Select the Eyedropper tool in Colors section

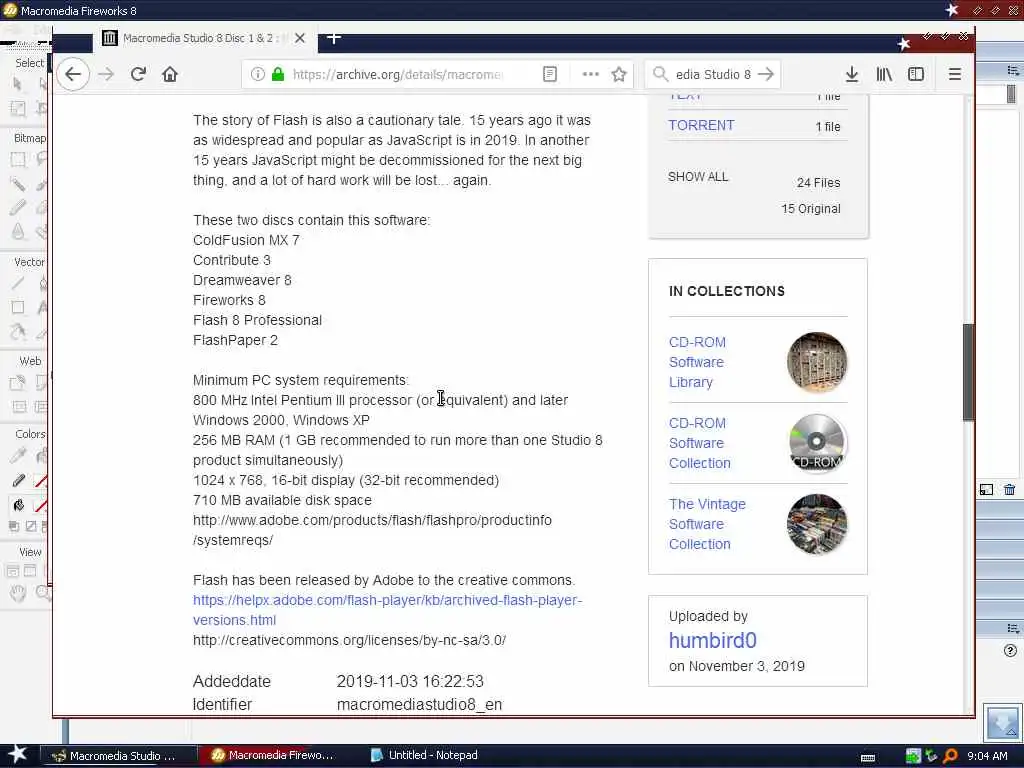pos(18,455)
